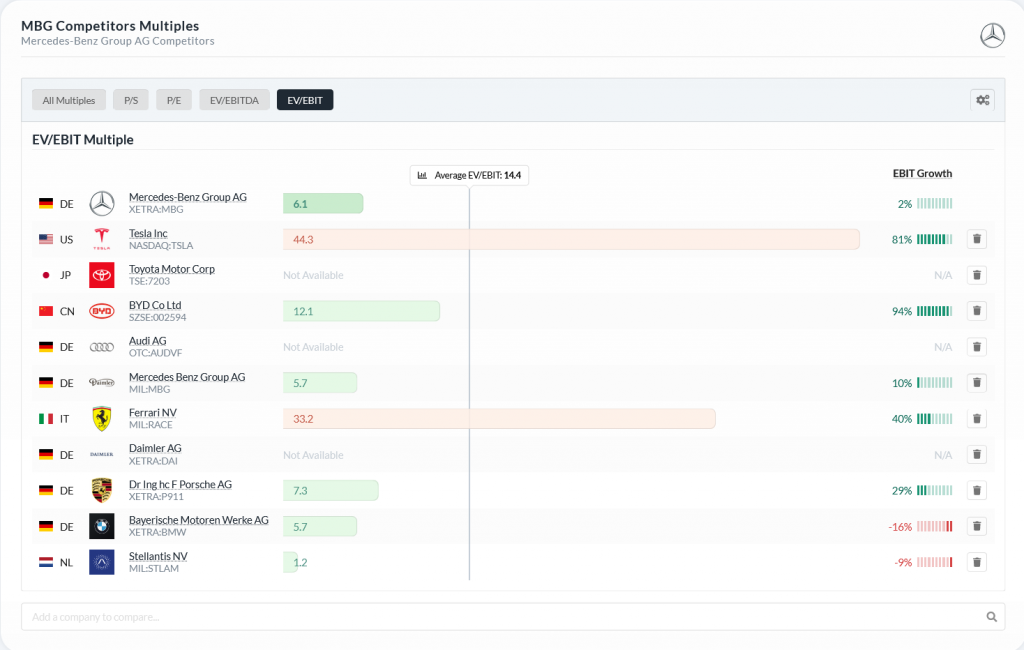The image size is (1024, 650).
Task: Click the Toyota logo icon
Action: (102, 275)
